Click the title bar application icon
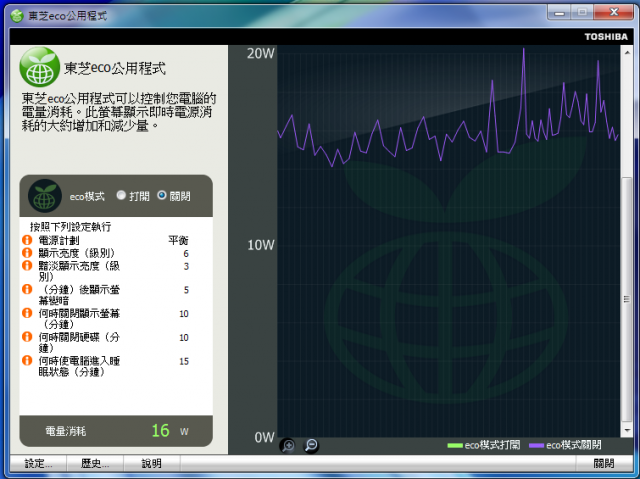The width and height of the screenshot is (640, 479). click(x=17, y=16)
